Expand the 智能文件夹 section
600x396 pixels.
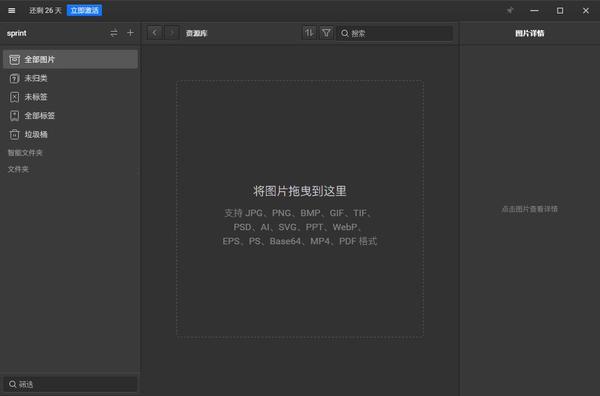25,153
